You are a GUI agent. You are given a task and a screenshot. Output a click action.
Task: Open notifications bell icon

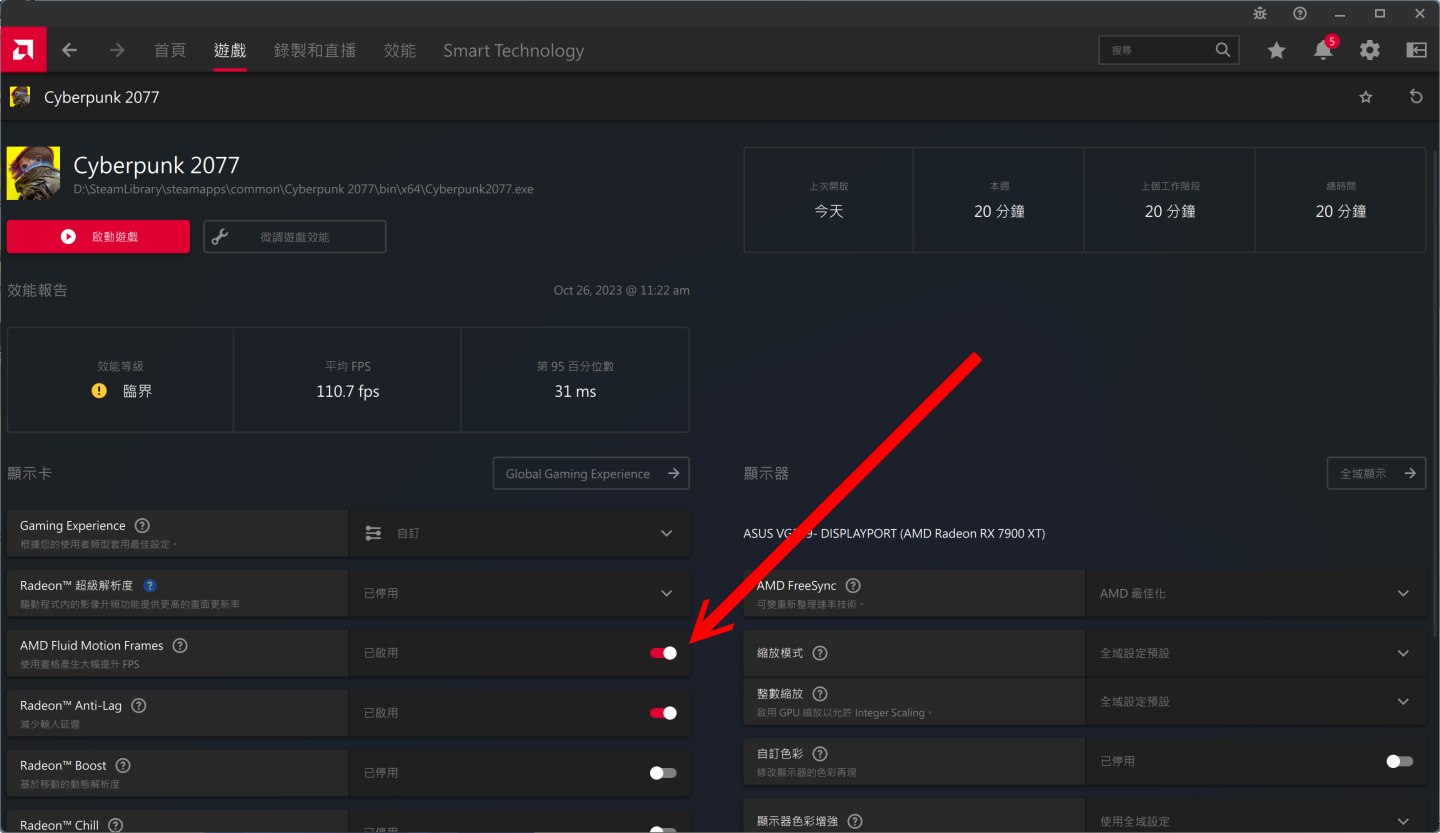1323,50
